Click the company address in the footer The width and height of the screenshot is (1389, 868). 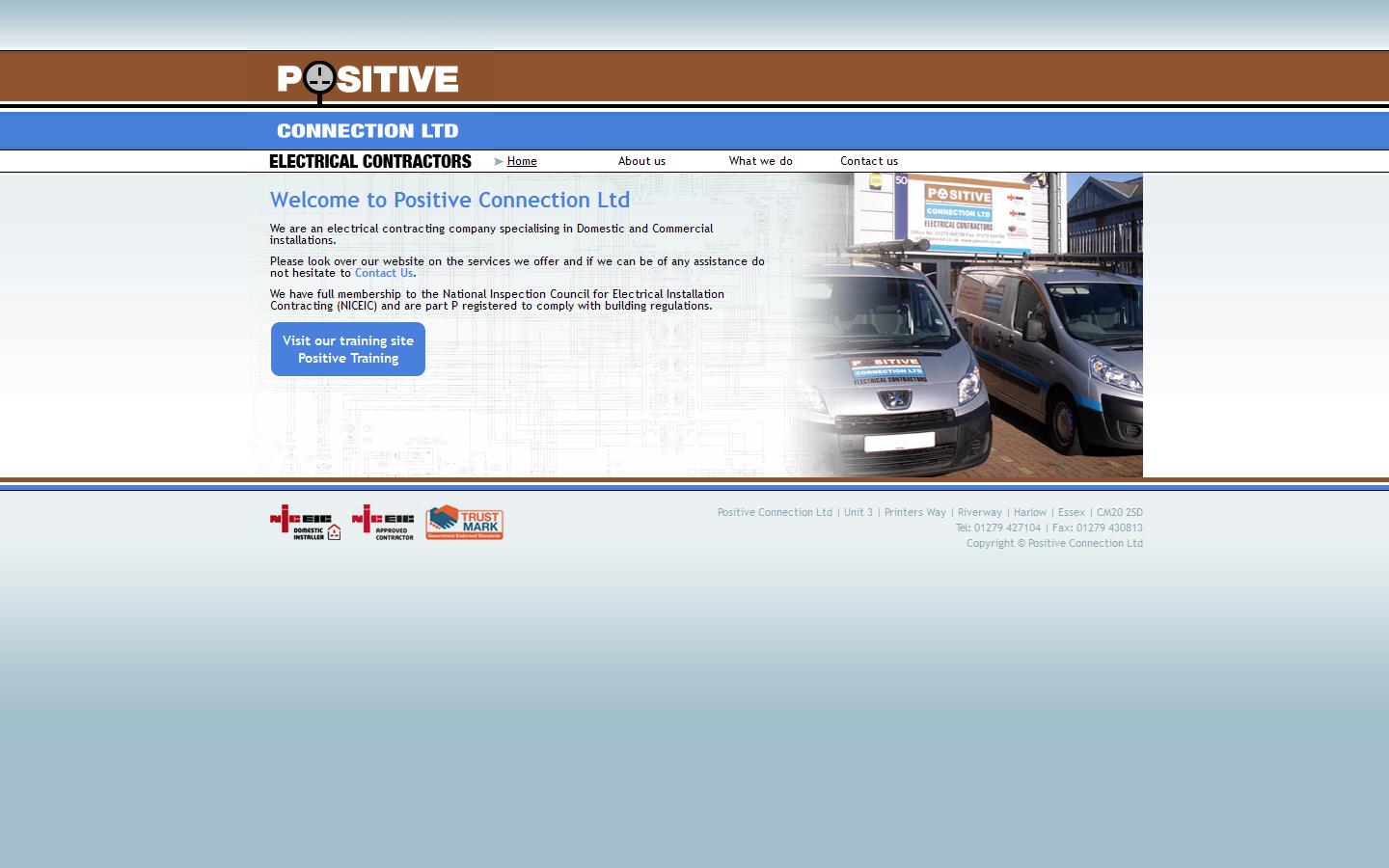coord(929,512)
